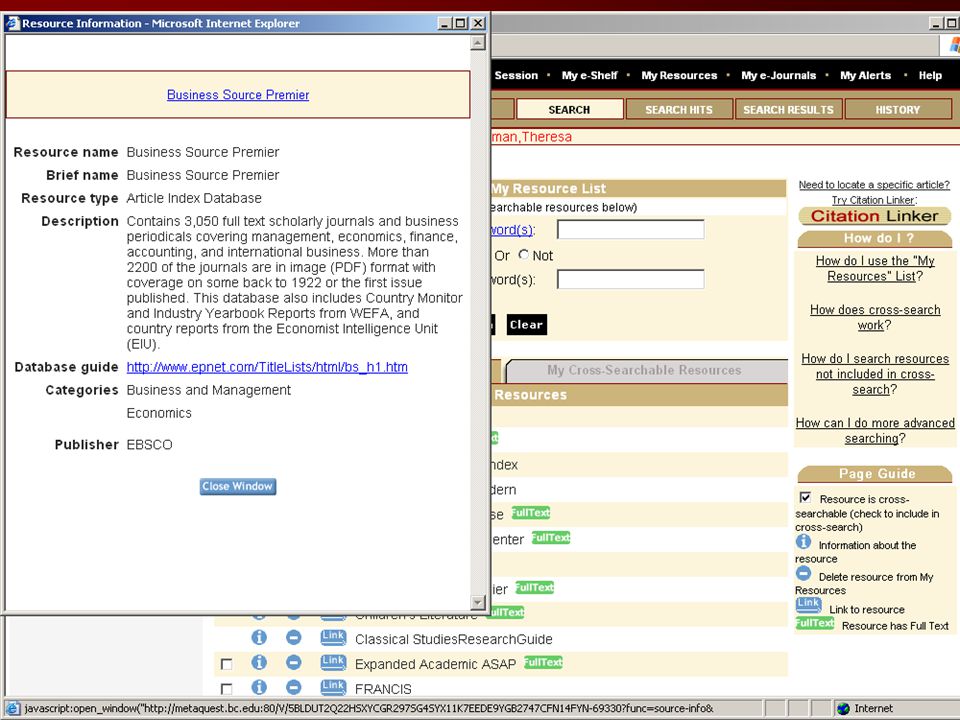Open the Help menu item
960x720 pixels.
930,75
